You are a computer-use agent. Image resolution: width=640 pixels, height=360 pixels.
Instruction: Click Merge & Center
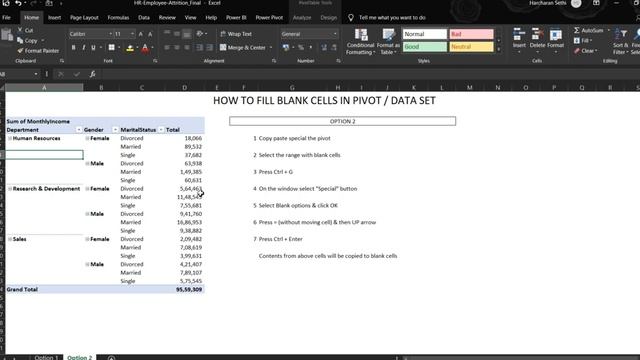[x=243, y=47]
